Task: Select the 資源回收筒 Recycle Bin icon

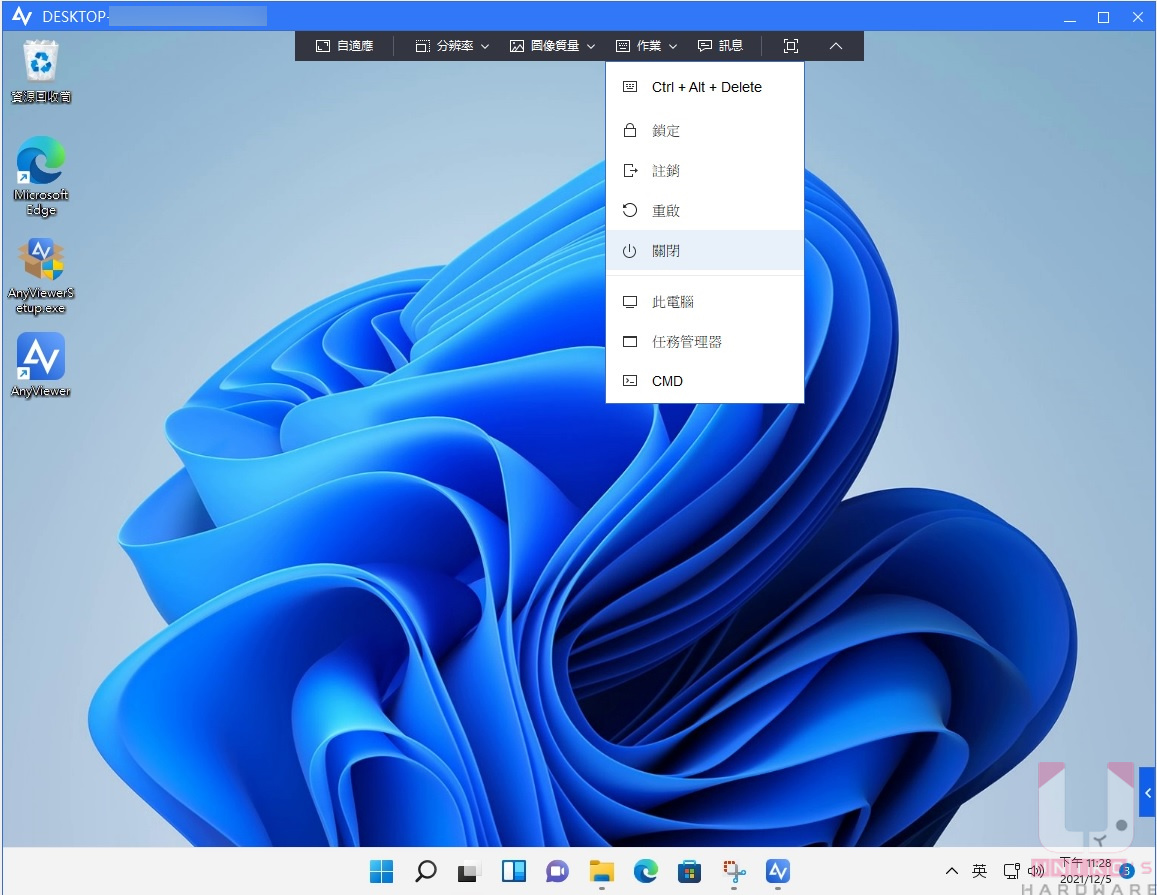Action: [x=41, y=72]
